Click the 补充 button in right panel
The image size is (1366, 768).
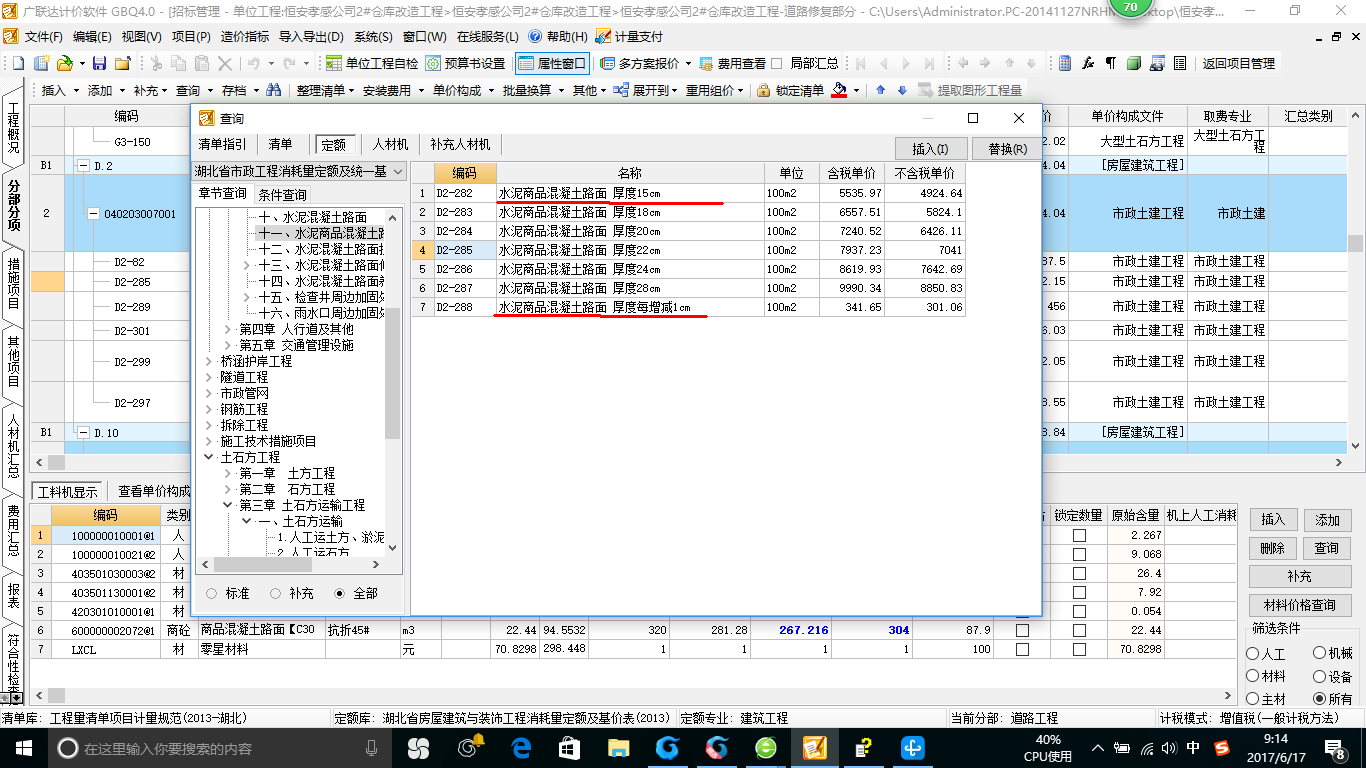click(x=1299, y=577)
